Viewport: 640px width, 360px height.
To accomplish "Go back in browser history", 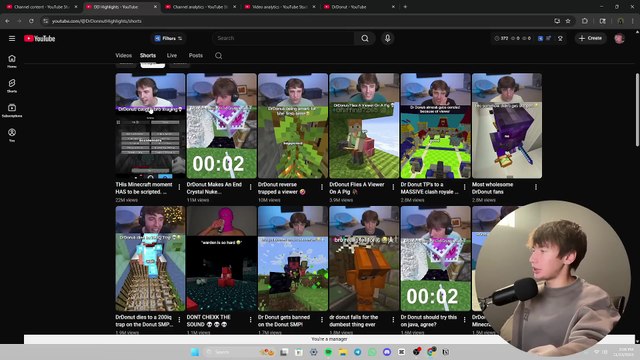I will click(7, 21).
